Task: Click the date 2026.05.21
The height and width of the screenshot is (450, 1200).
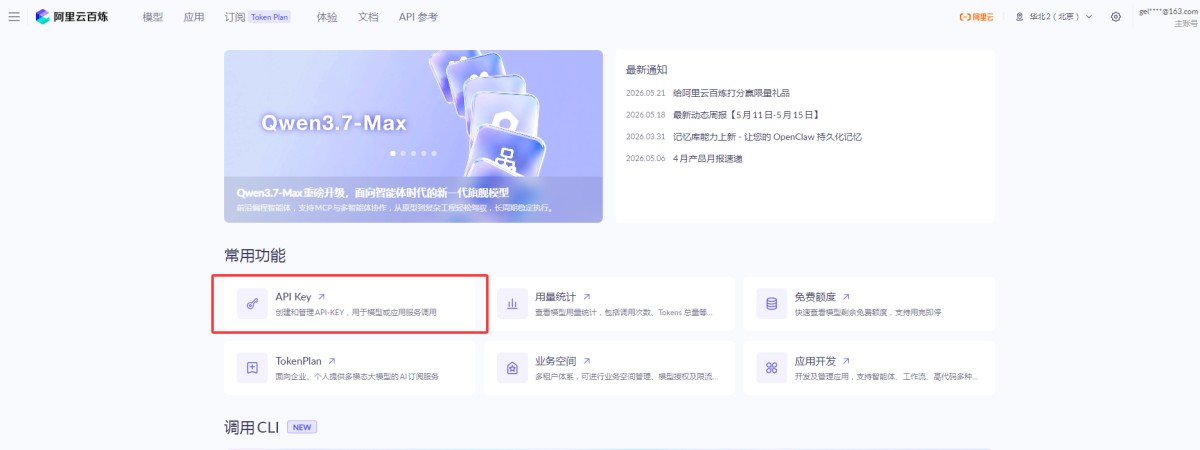Action: 645,92
